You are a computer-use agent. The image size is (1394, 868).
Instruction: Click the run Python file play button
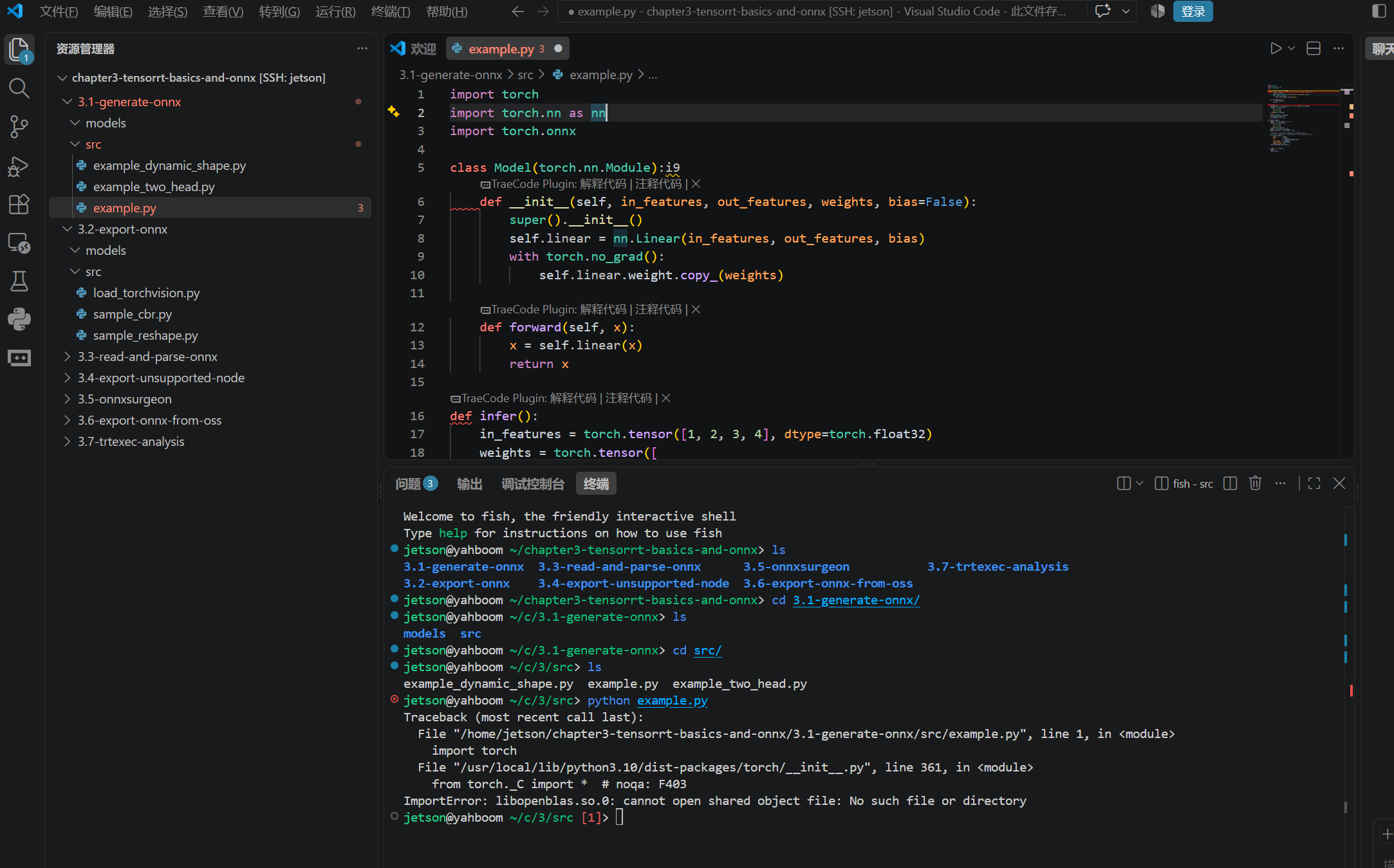1276,49
